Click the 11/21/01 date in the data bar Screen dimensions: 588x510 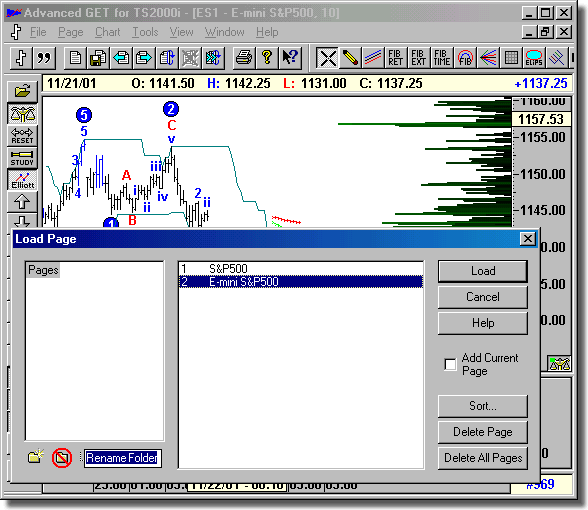coord(71,83)
